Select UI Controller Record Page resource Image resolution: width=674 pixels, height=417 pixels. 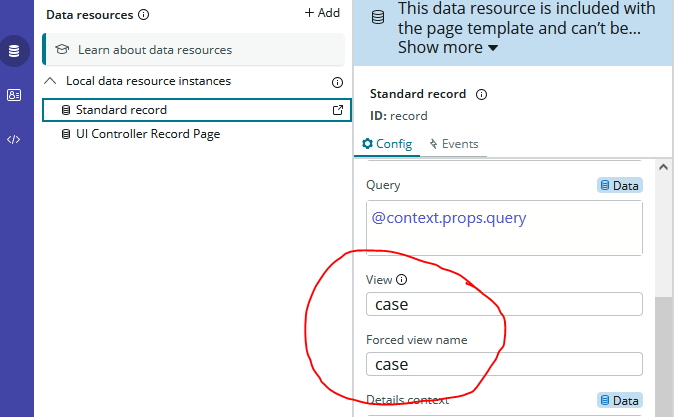coord(147,134)
